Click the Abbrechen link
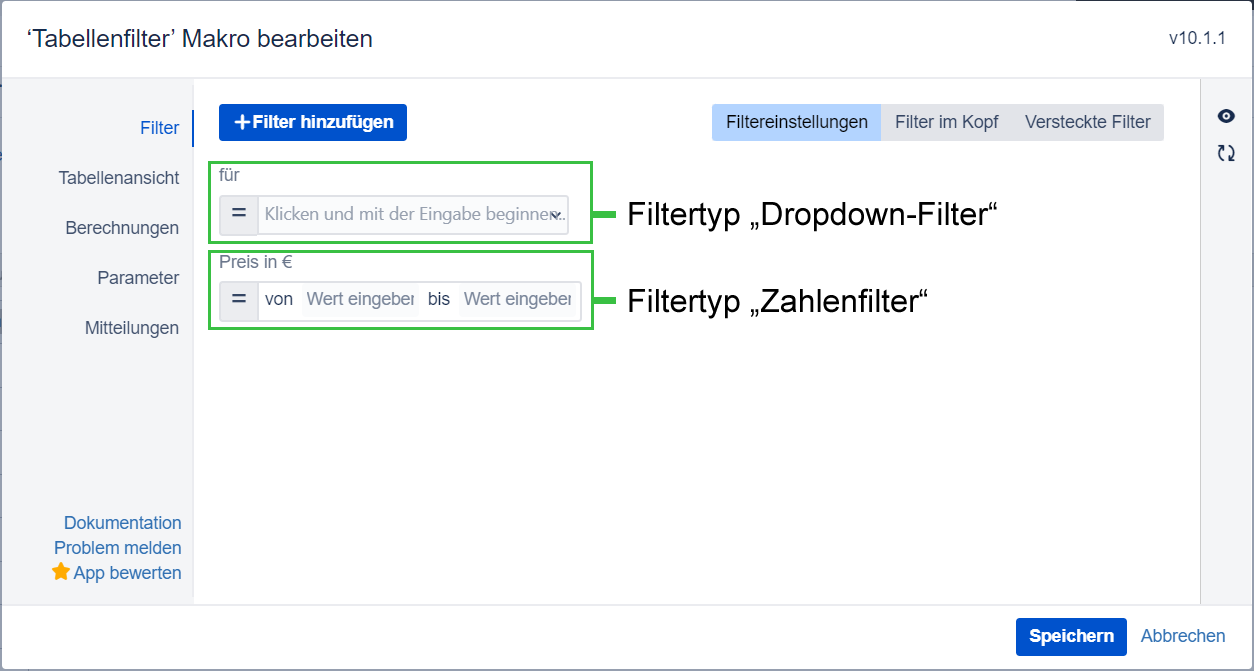 click(x=1182, y=636)
